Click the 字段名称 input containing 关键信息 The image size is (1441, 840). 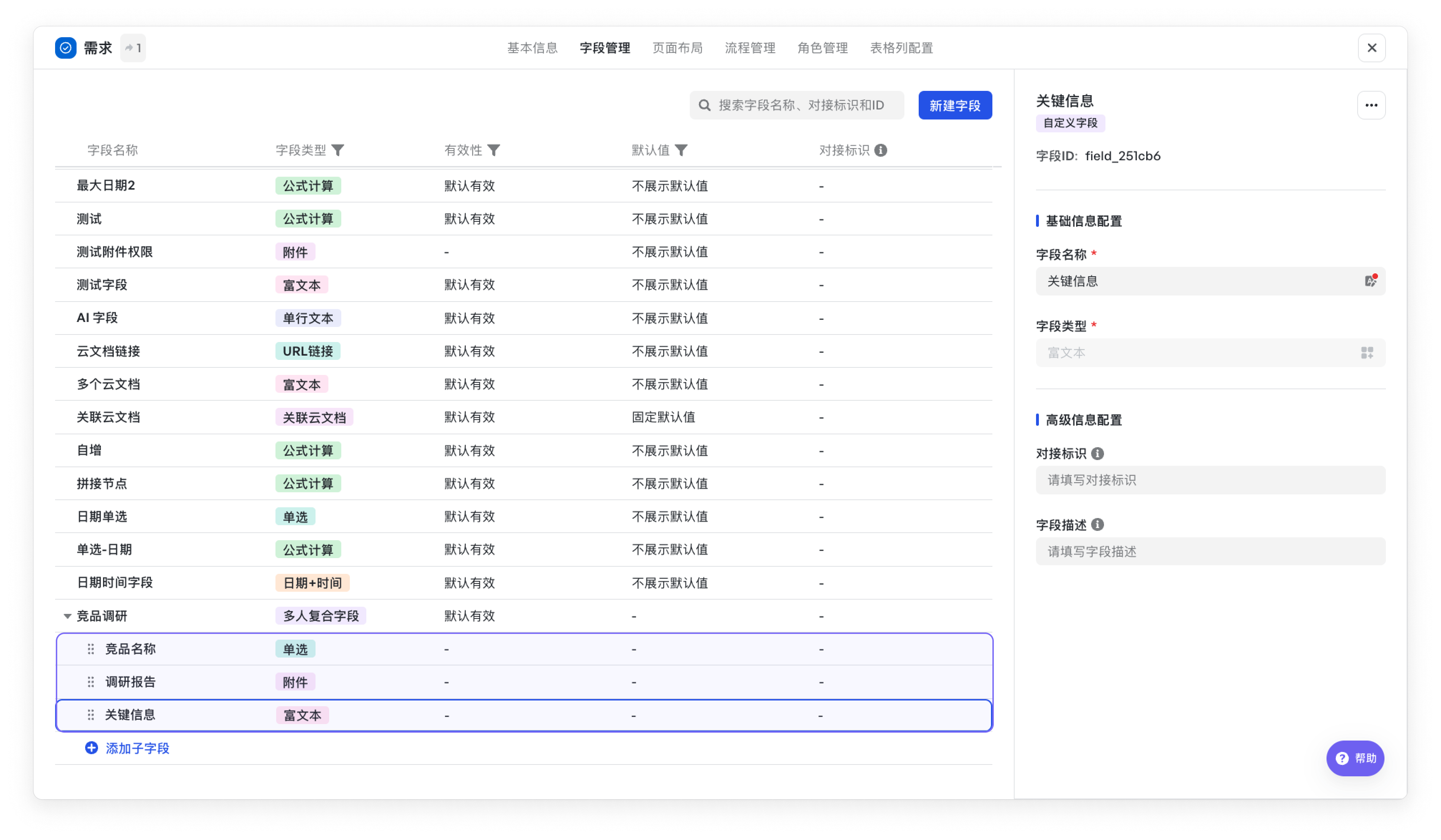(x=1210, y=281)
